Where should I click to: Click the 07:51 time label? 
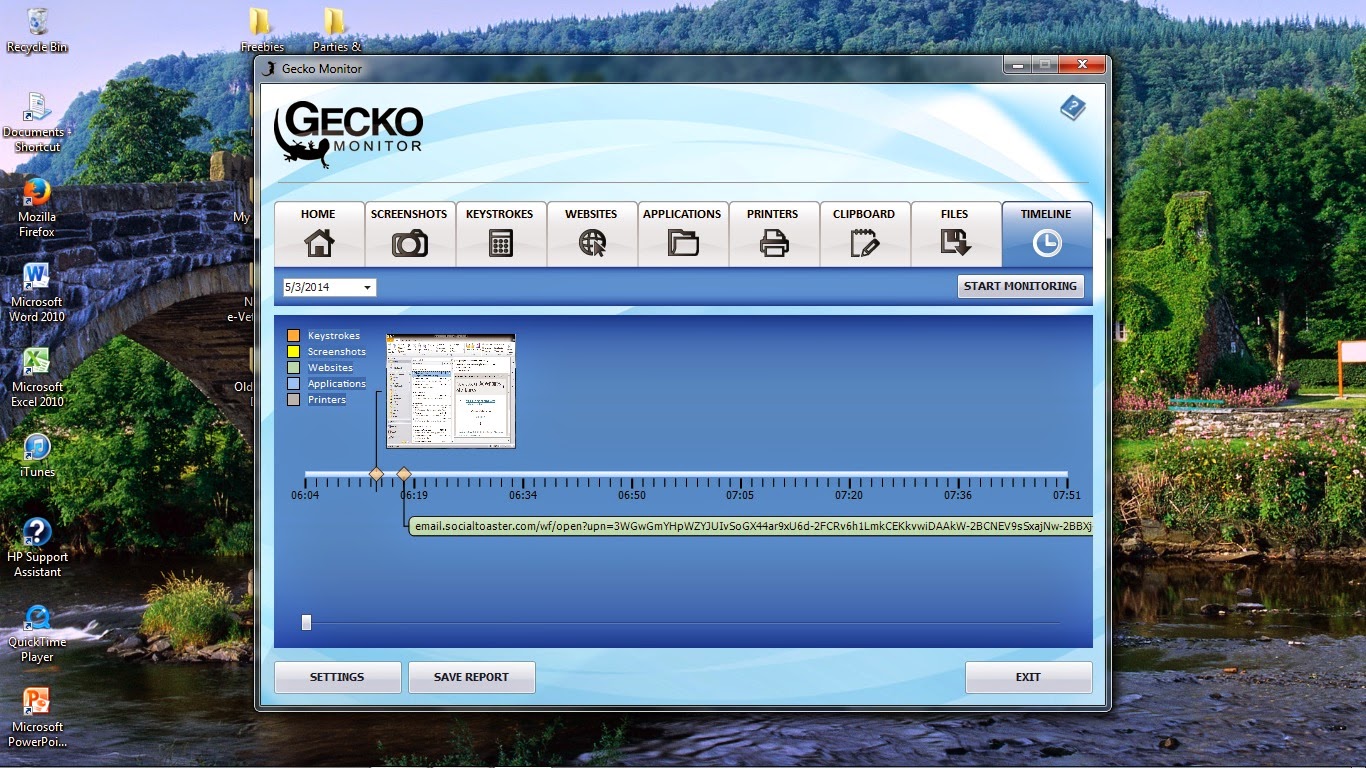pyautogui.click(x=1067, y=495)
